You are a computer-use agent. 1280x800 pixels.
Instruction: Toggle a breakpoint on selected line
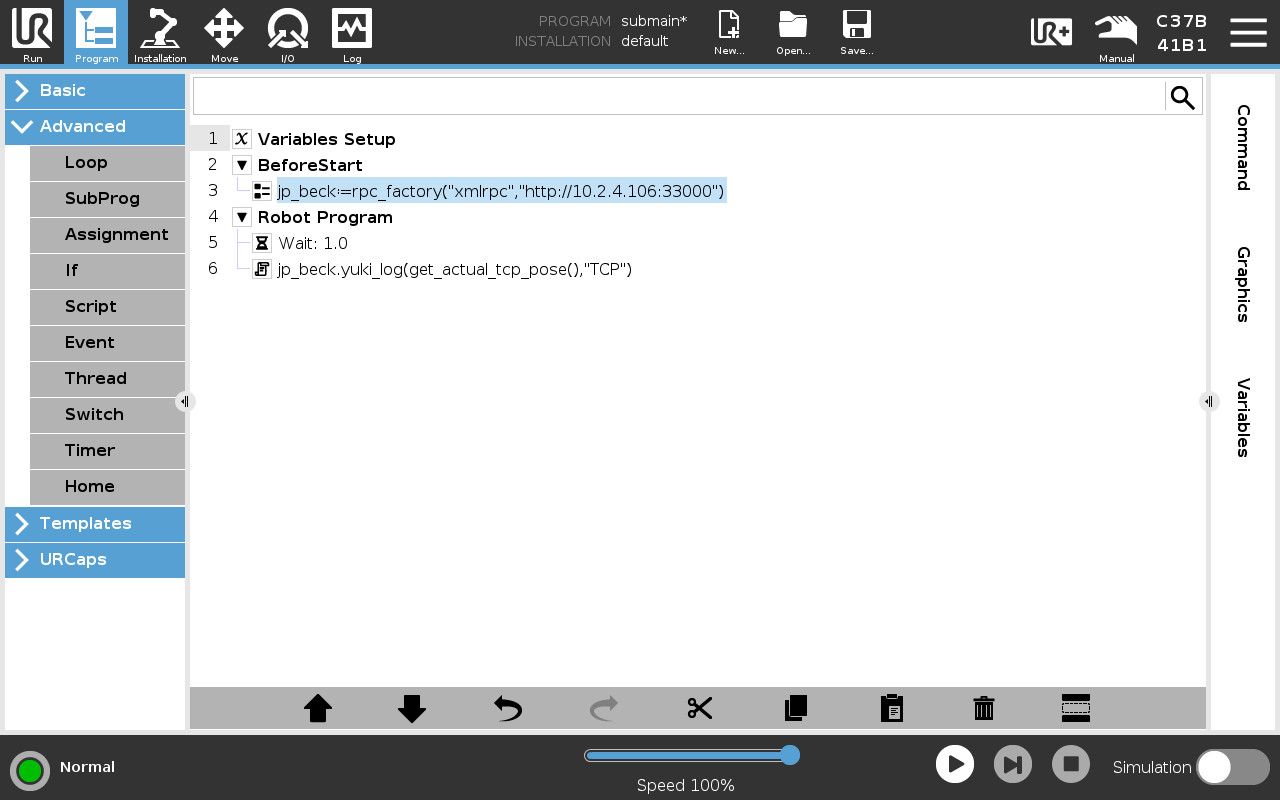coord(1075,708)
